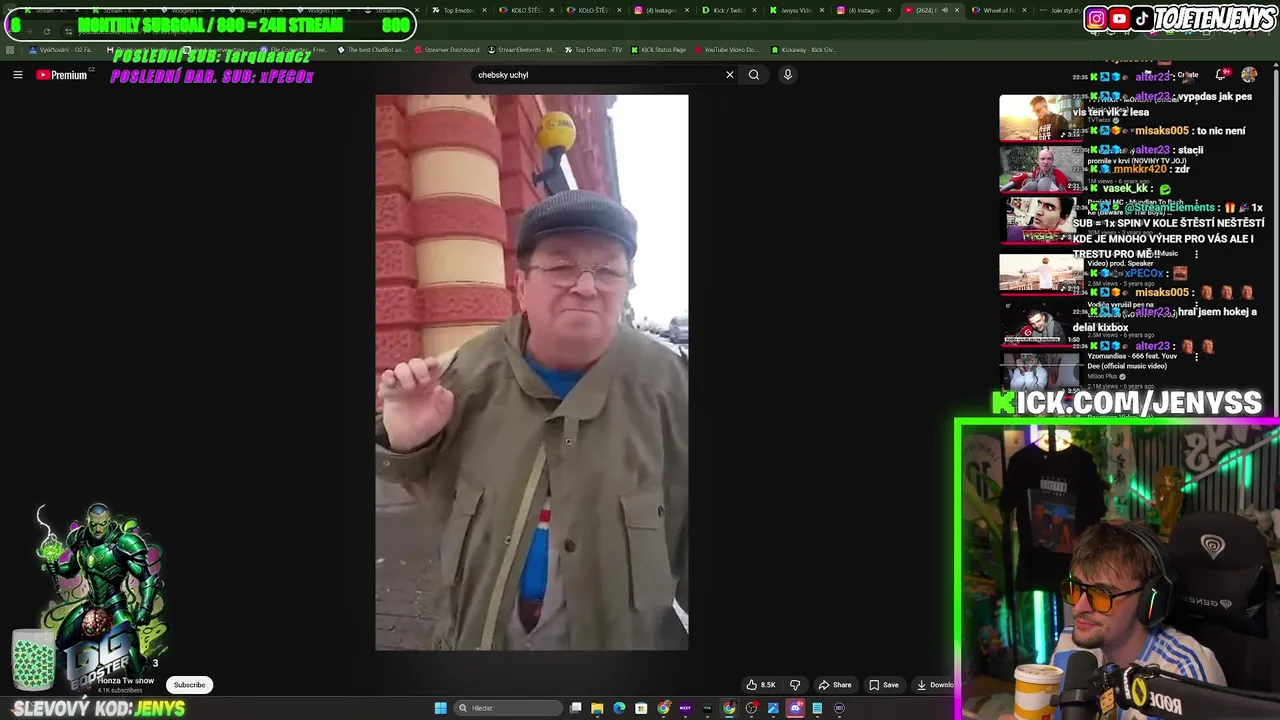Go to YouTube Premium home logo
The height and width of the screenshot is (720, 1280).
(62, 75)
